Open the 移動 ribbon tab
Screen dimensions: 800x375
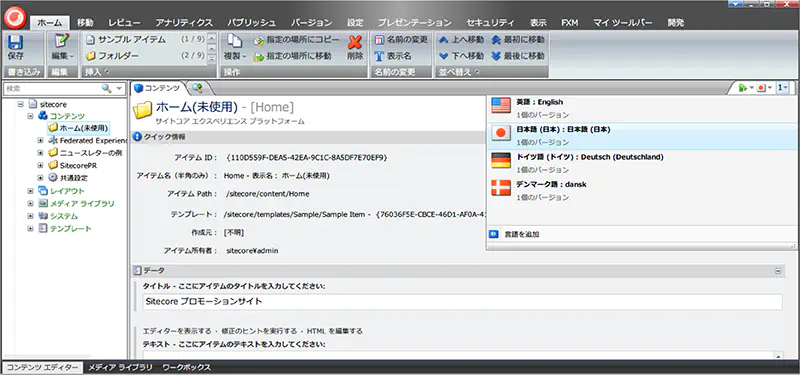(x=85, y=22)
